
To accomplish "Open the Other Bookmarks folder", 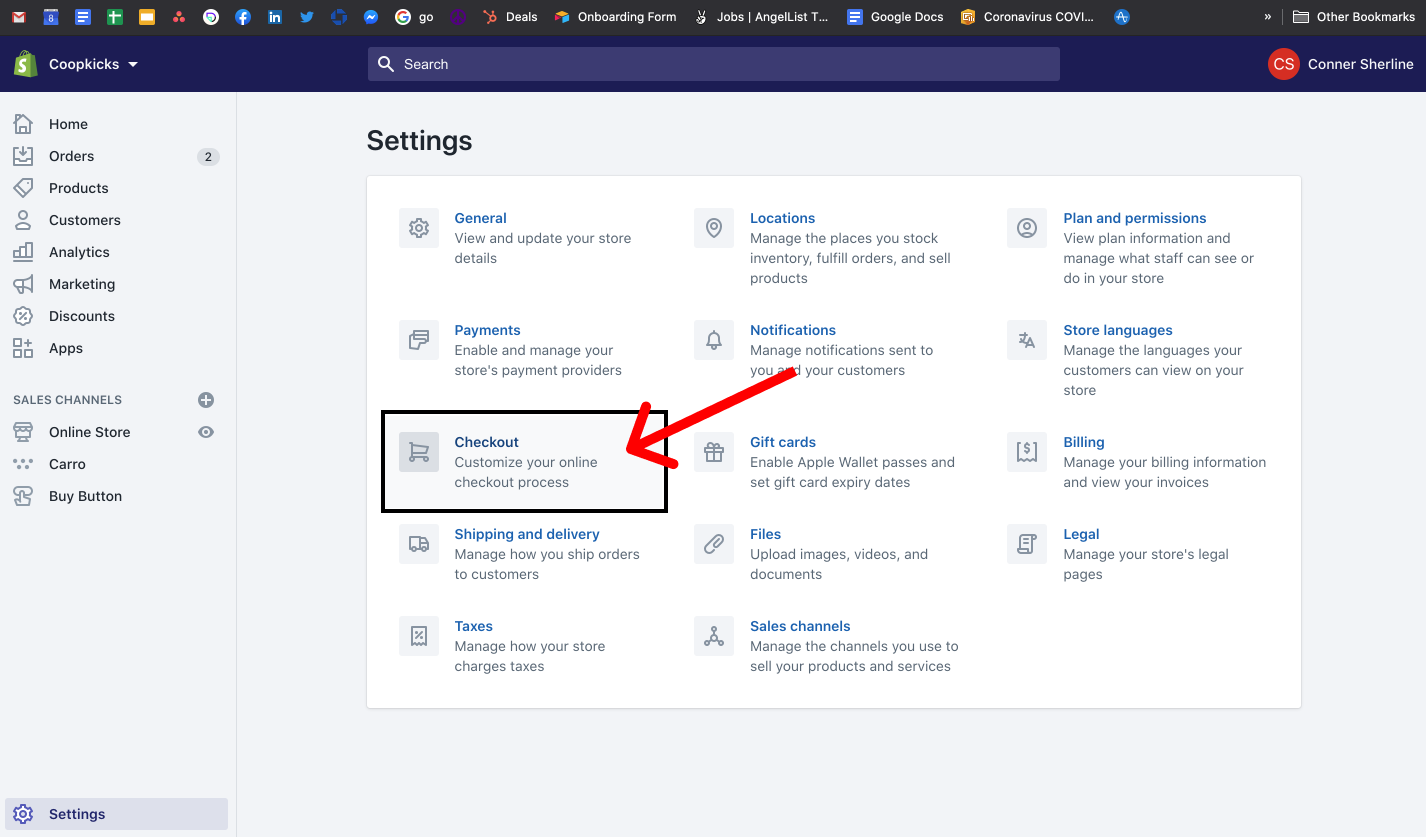I will click(1353, 17).
